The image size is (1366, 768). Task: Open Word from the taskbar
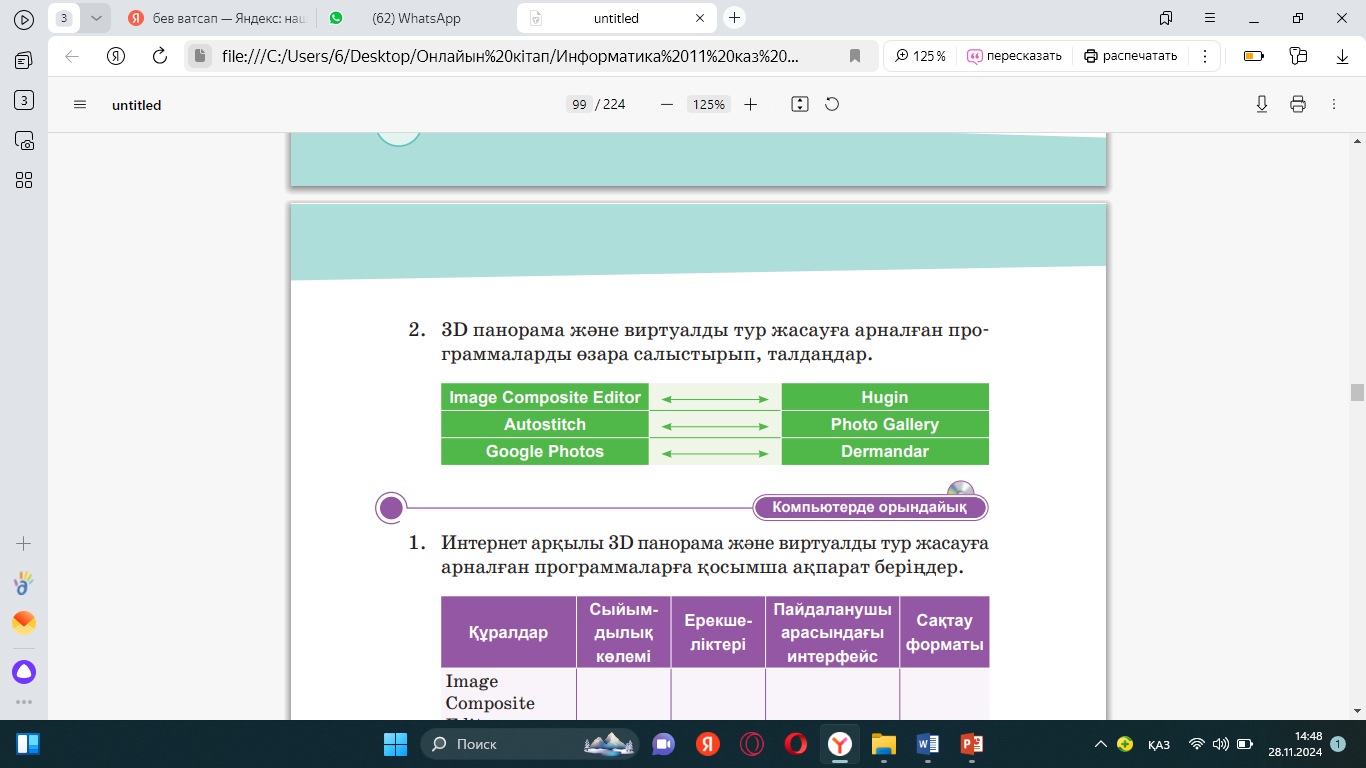(928, 744)
